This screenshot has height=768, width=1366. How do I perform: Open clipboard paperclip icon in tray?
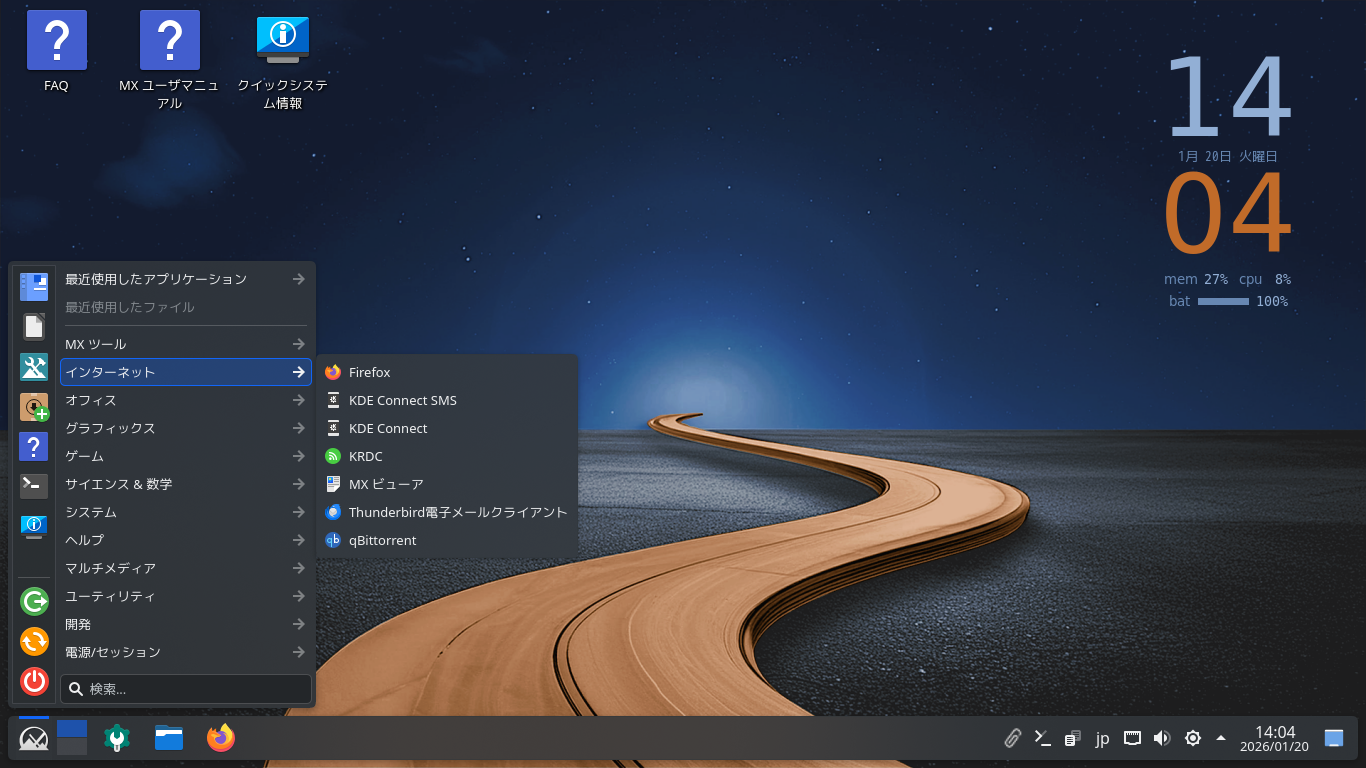[1013, 739]
